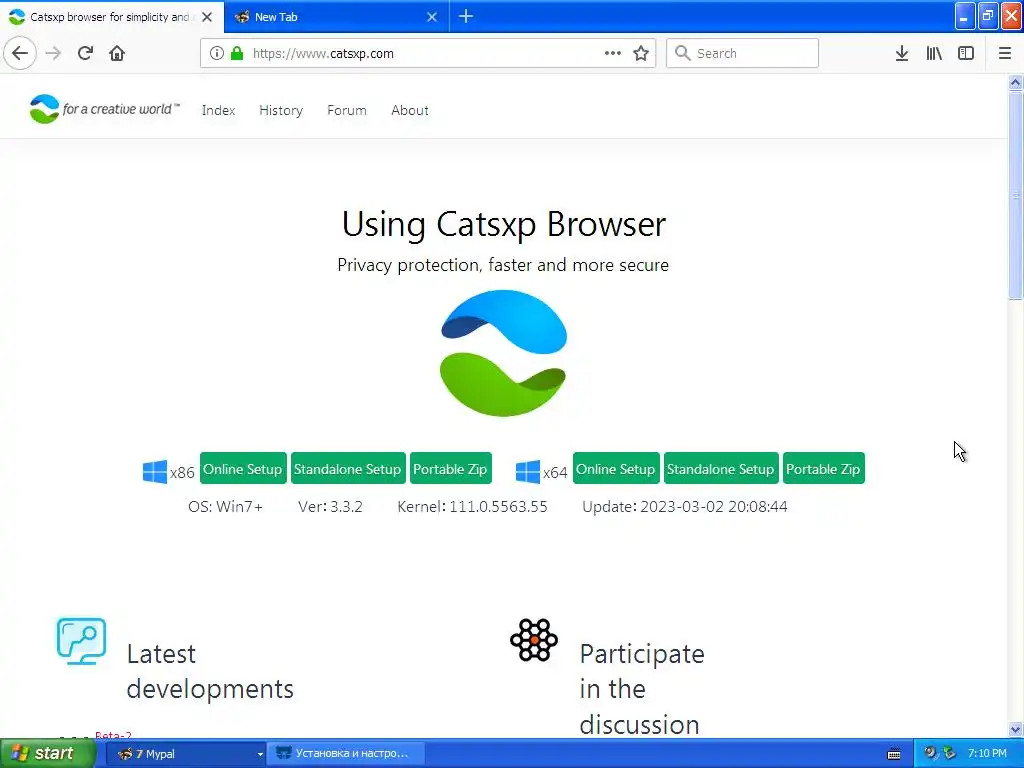Click the page vertical scrollbar thumb
This screenshot has width=1024, height=768.
(x=1015, y=195)
